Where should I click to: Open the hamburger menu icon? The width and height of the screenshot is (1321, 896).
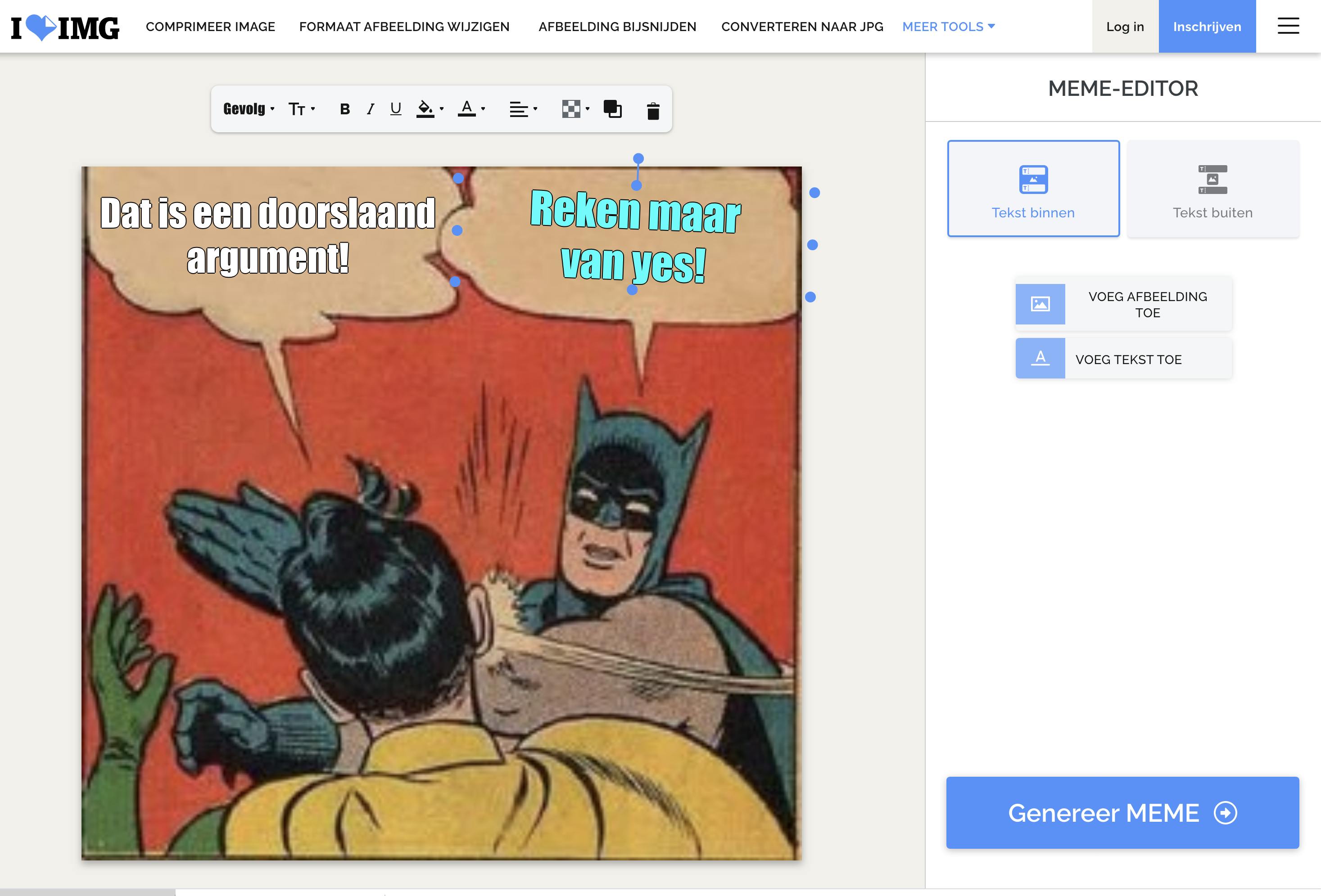pyautogui.click(x=1288, y=26)
